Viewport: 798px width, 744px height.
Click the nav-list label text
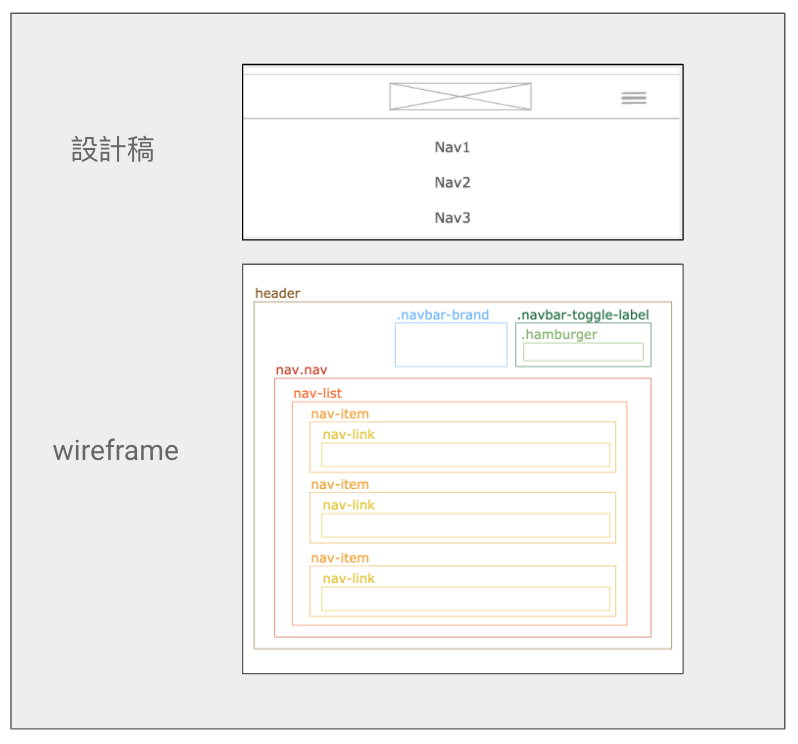coord(317,393)
